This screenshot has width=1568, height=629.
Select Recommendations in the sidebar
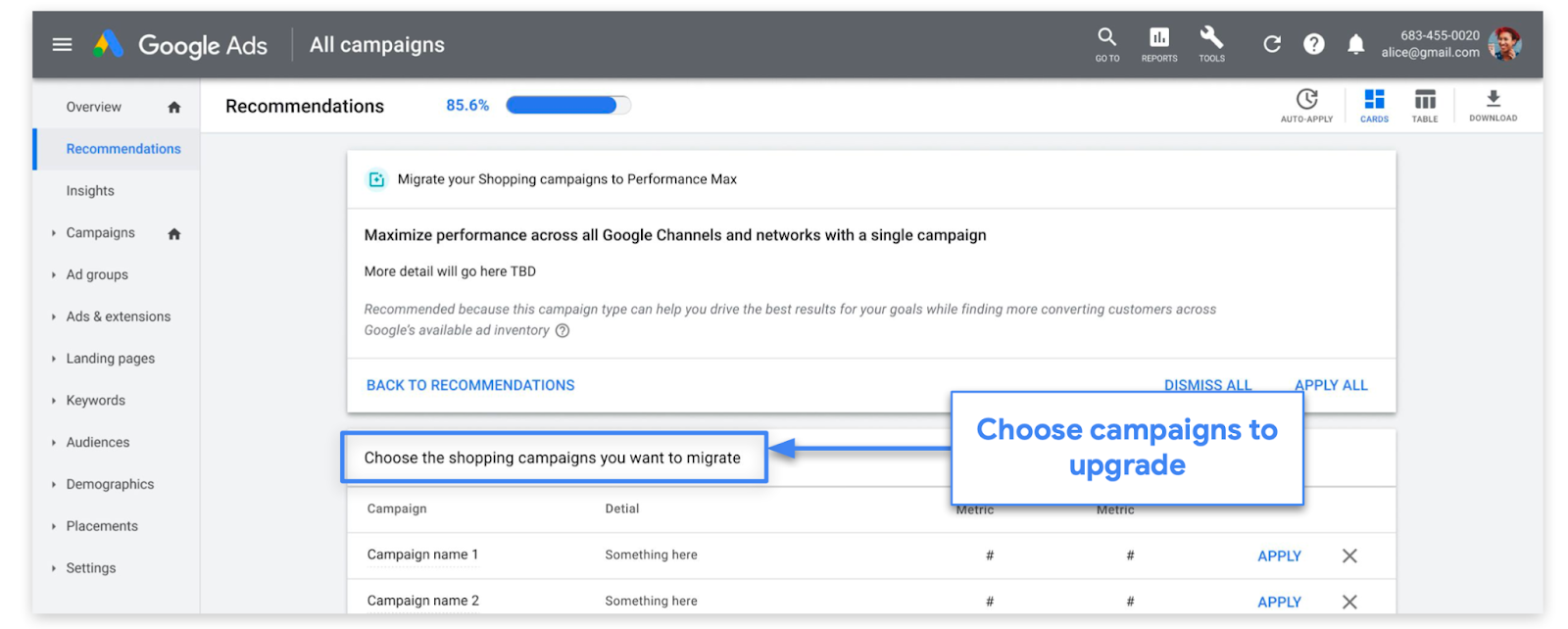(123, 149)
